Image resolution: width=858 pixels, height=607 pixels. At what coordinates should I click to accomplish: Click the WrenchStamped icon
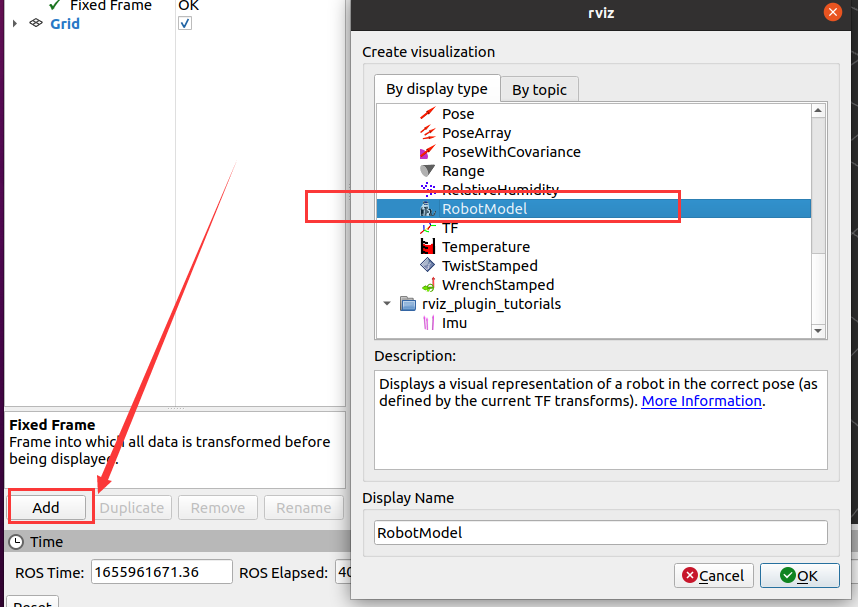[x=427, y=285]
